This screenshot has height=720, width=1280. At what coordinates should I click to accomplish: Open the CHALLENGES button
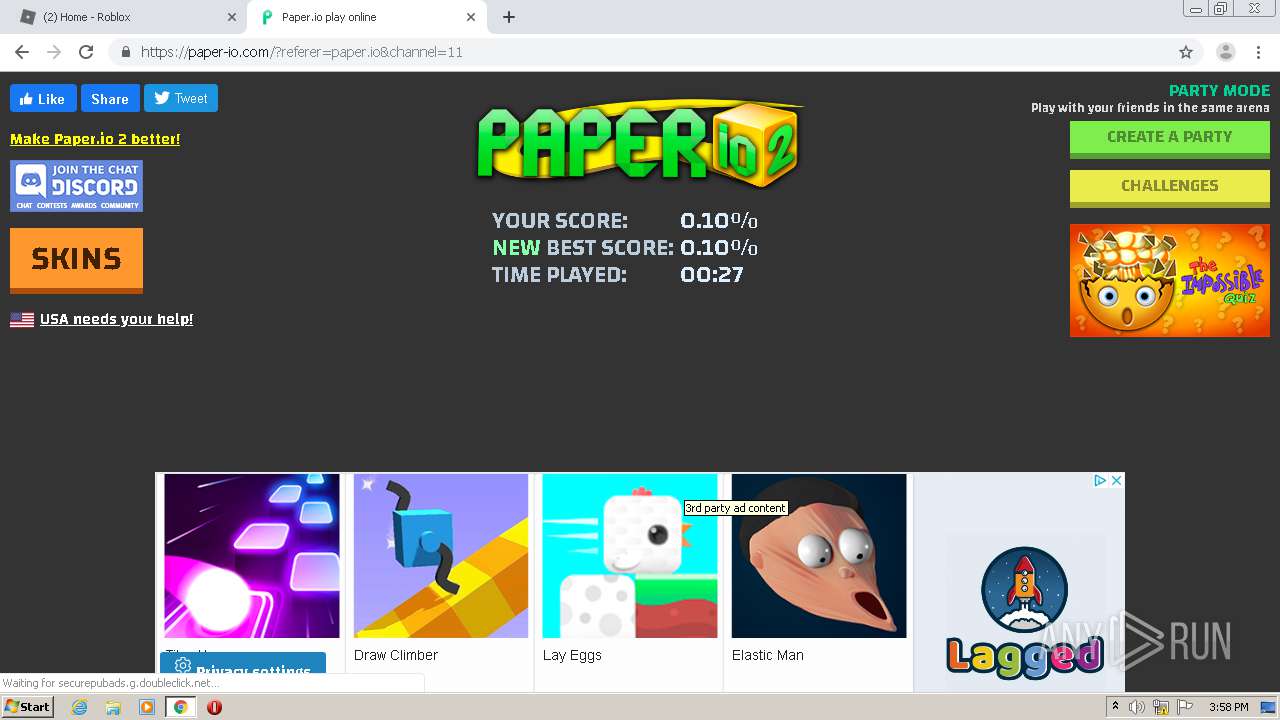pos(1170,188)
